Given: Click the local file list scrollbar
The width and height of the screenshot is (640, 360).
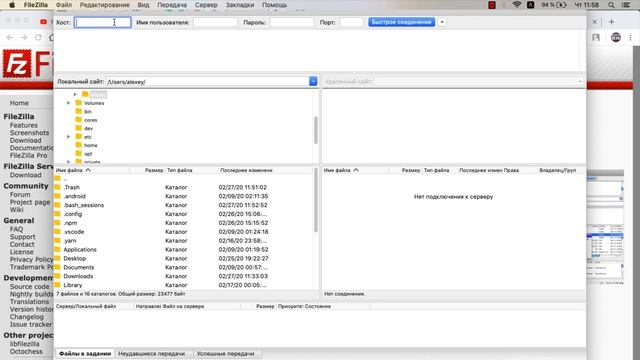Looking at the screenshot, I should tap(316, 200).
